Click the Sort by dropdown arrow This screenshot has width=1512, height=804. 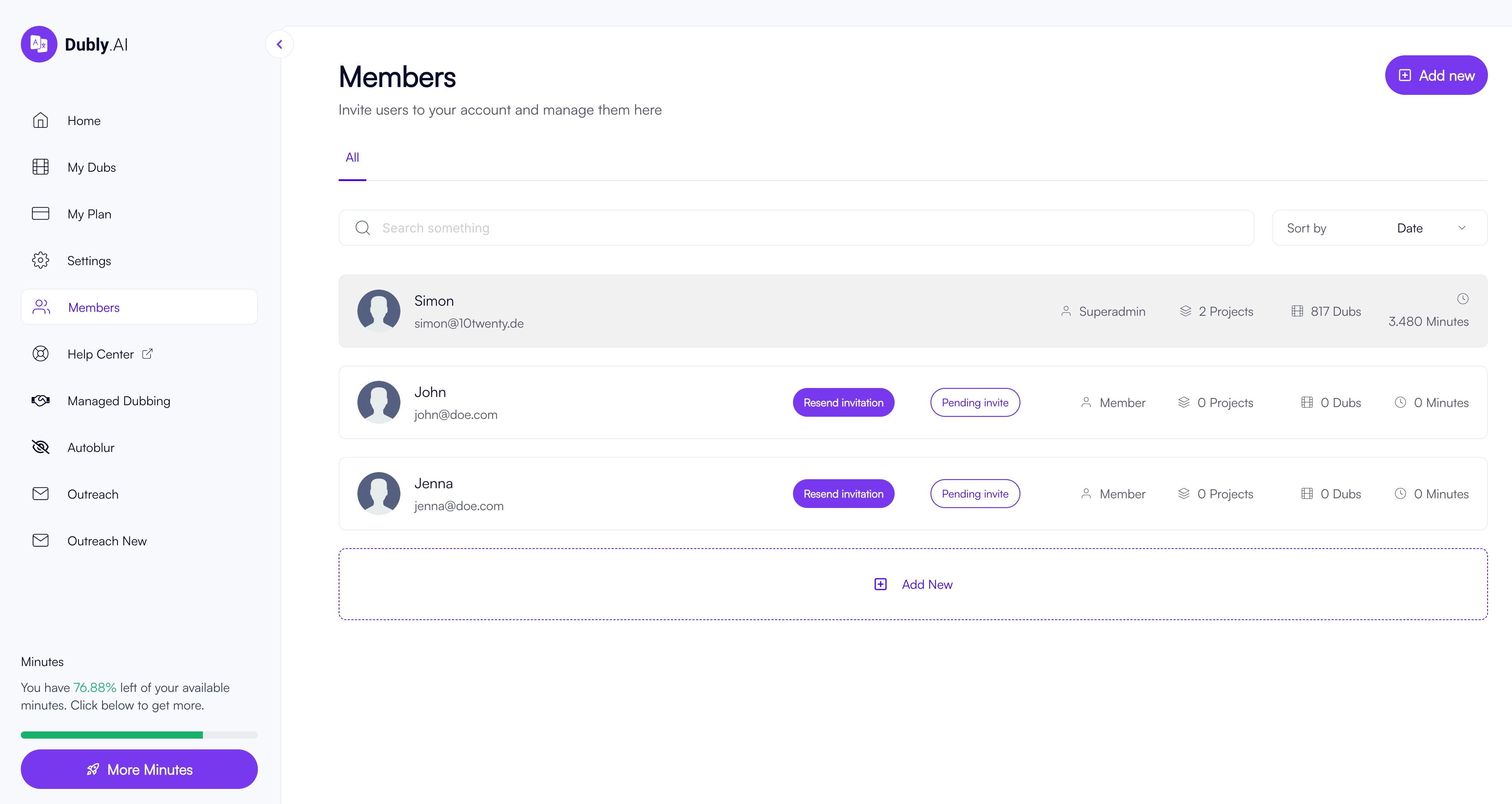tap(1461, 228)
